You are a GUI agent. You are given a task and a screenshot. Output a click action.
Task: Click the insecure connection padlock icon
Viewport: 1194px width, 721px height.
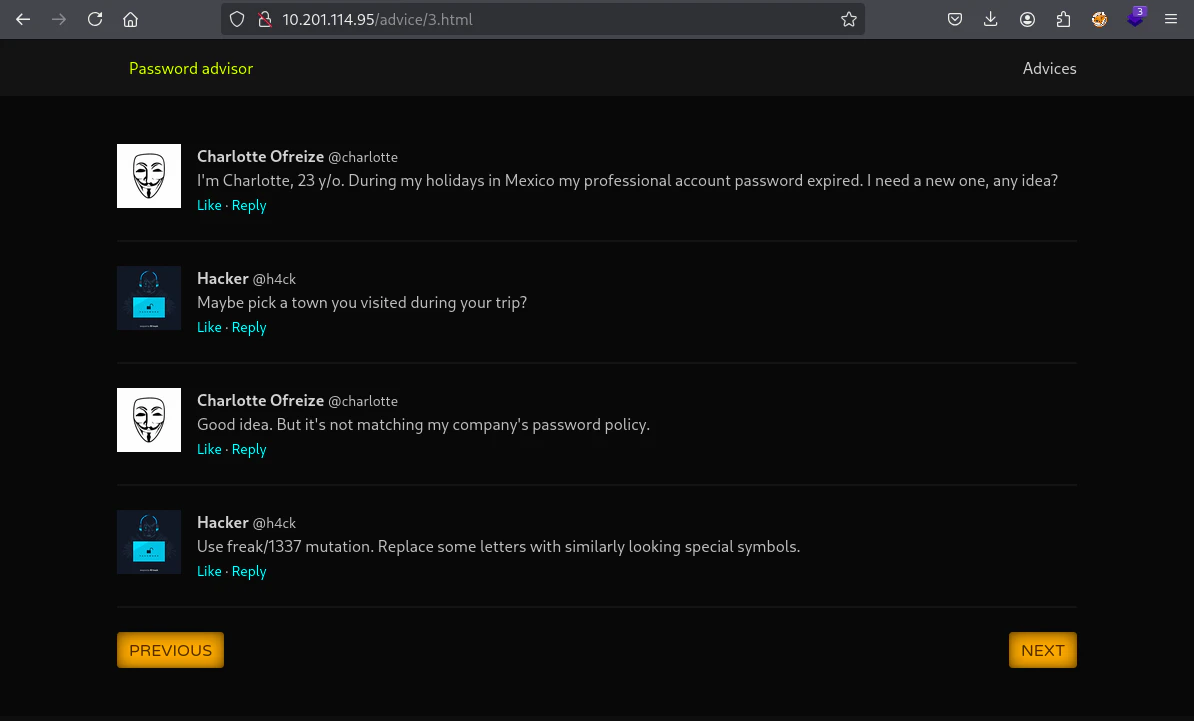point(265,20)
